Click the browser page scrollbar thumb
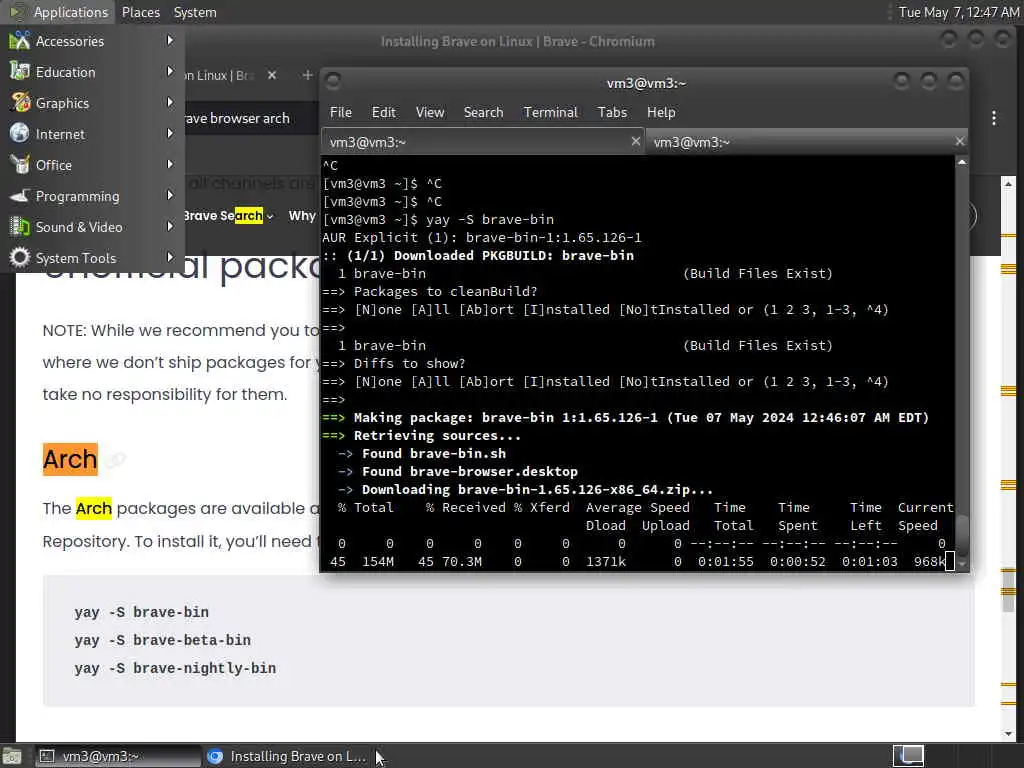 [1008, 590]
